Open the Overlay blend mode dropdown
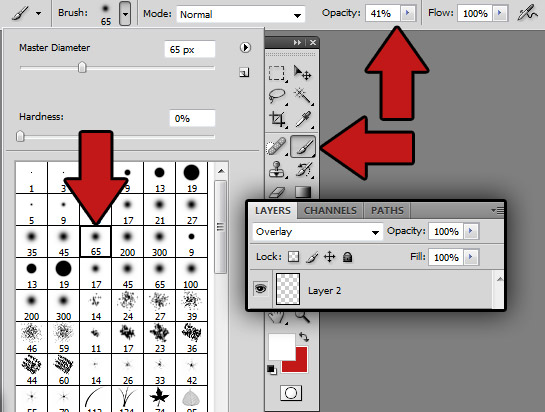The width and height of the screenshot is (545, 412). [x=318, y=232]
